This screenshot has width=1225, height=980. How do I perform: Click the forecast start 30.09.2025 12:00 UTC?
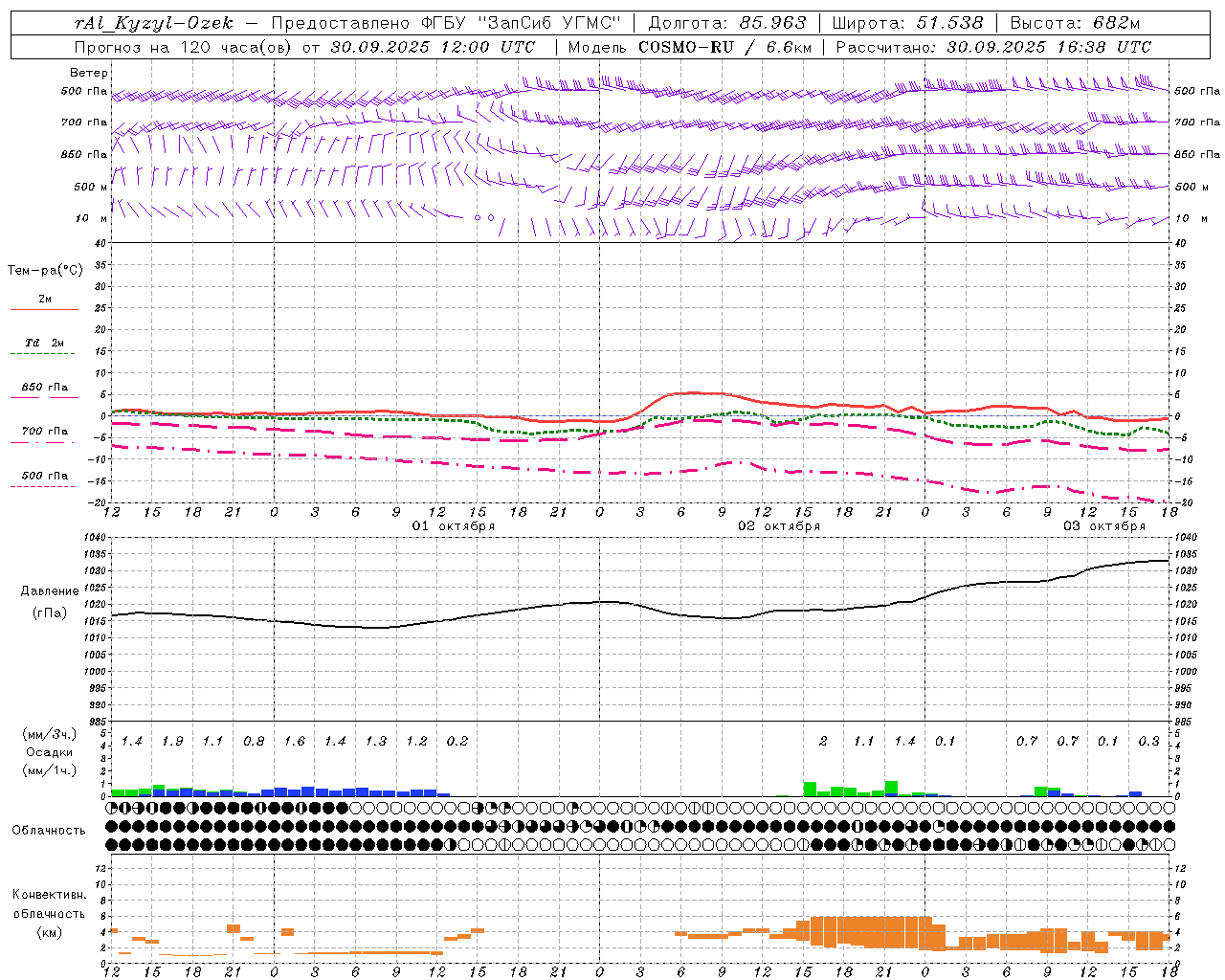coord(434,47)
